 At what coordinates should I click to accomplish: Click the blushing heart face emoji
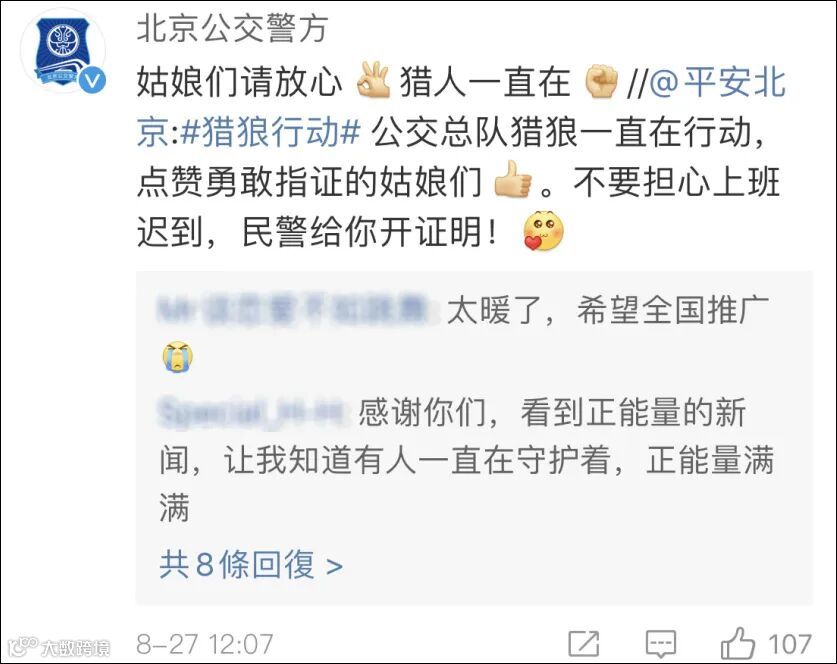tap(542, 232)
